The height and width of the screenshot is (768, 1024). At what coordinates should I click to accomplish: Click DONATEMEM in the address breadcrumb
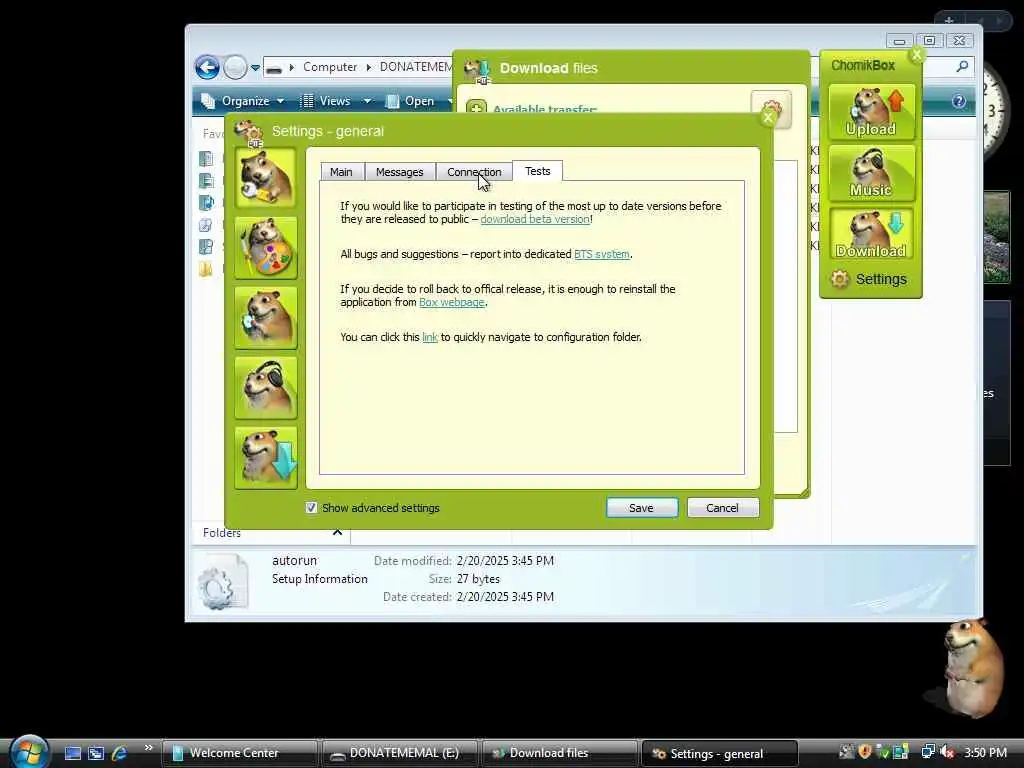[415, 67]
